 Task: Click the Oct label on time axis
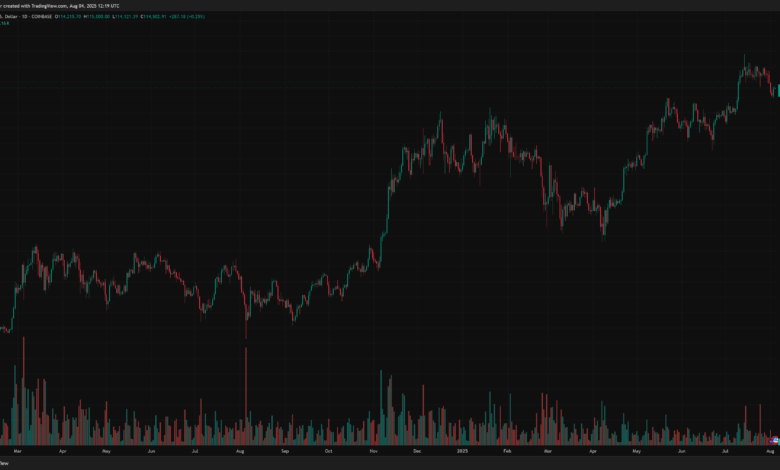coord(327,452)
